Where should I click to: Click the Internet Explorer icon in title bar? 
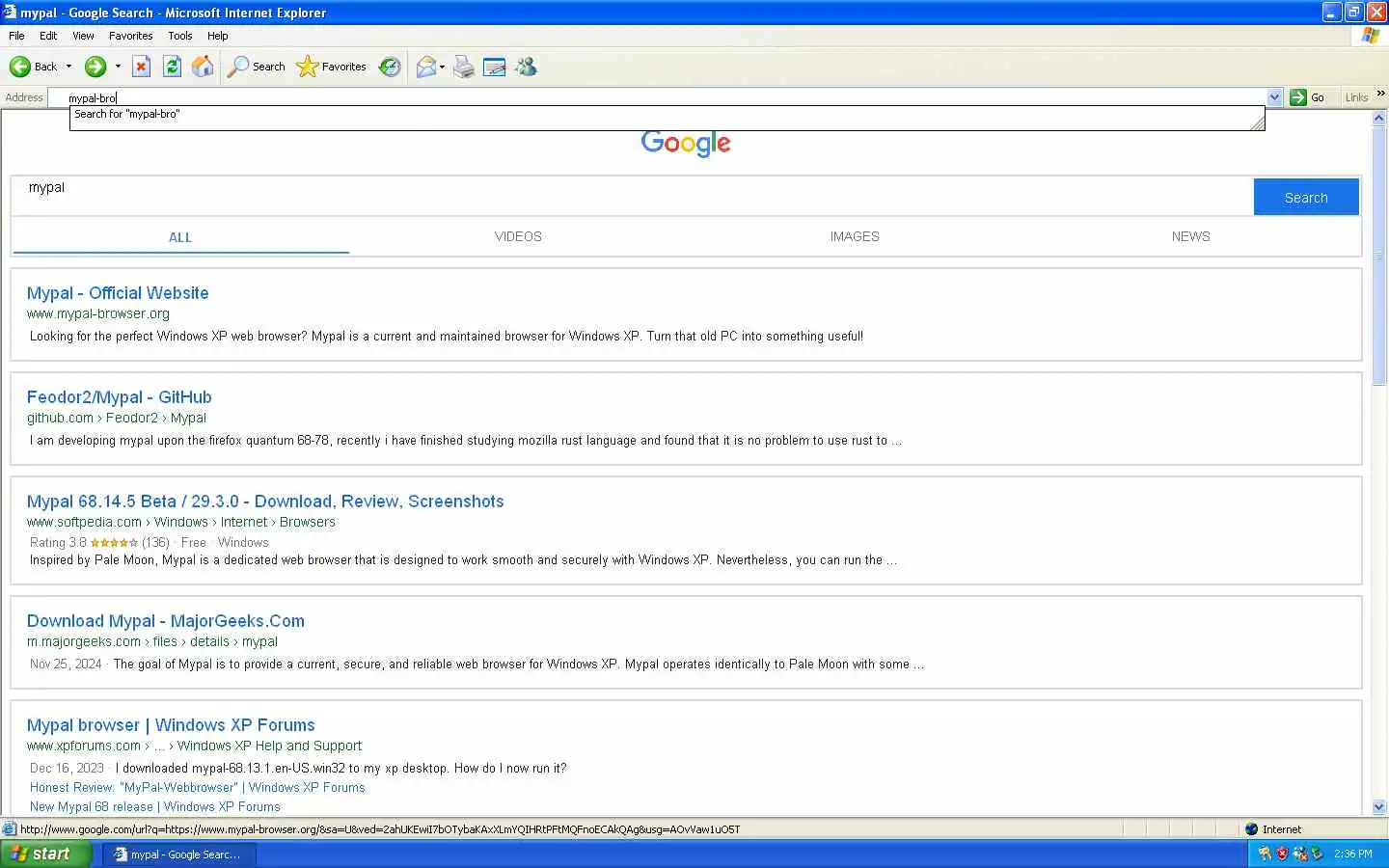pos(10,13)
